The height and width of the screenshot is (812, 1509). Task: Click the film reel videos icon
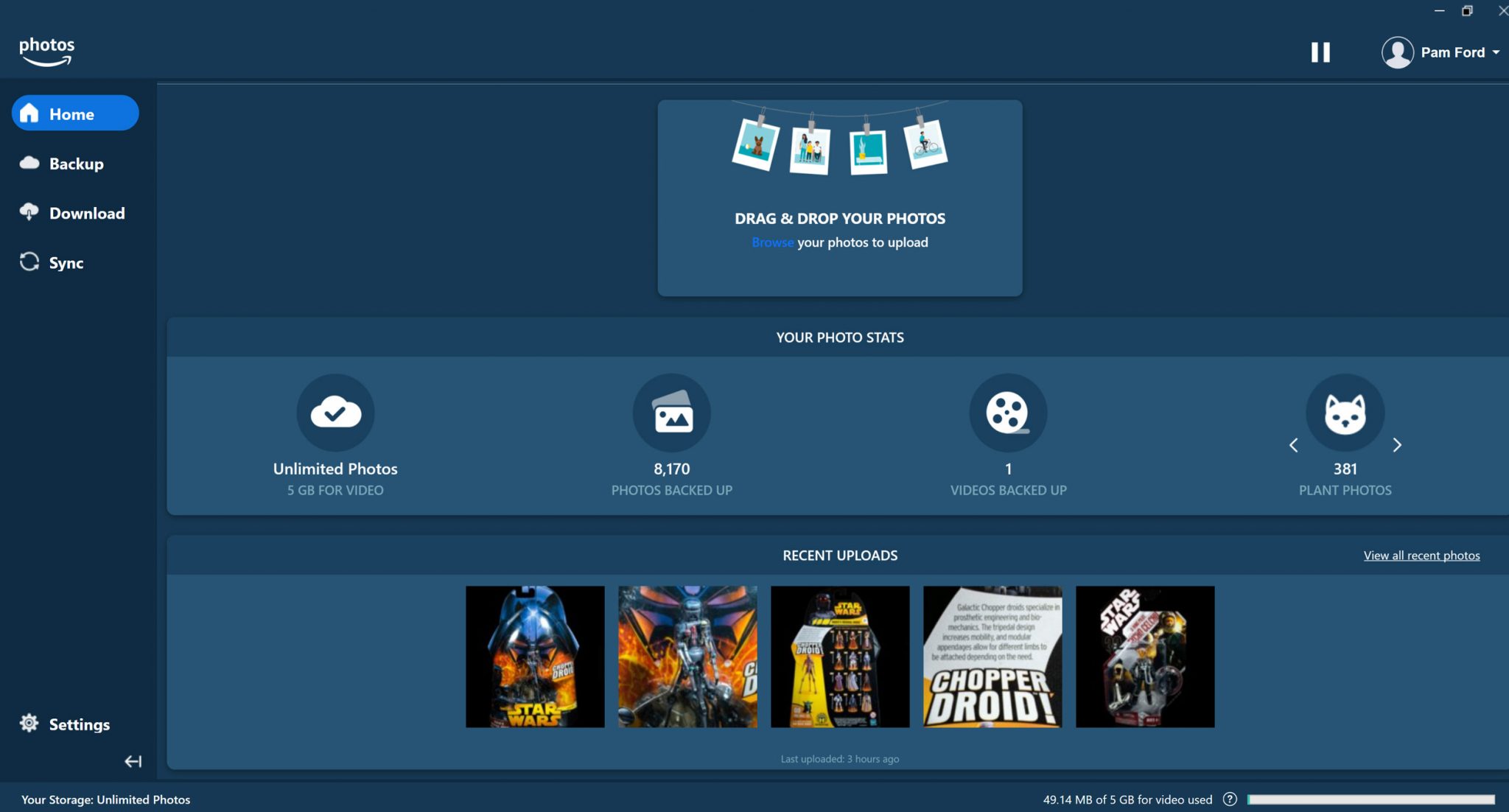pyautogui.click(x=1007, y=413)
